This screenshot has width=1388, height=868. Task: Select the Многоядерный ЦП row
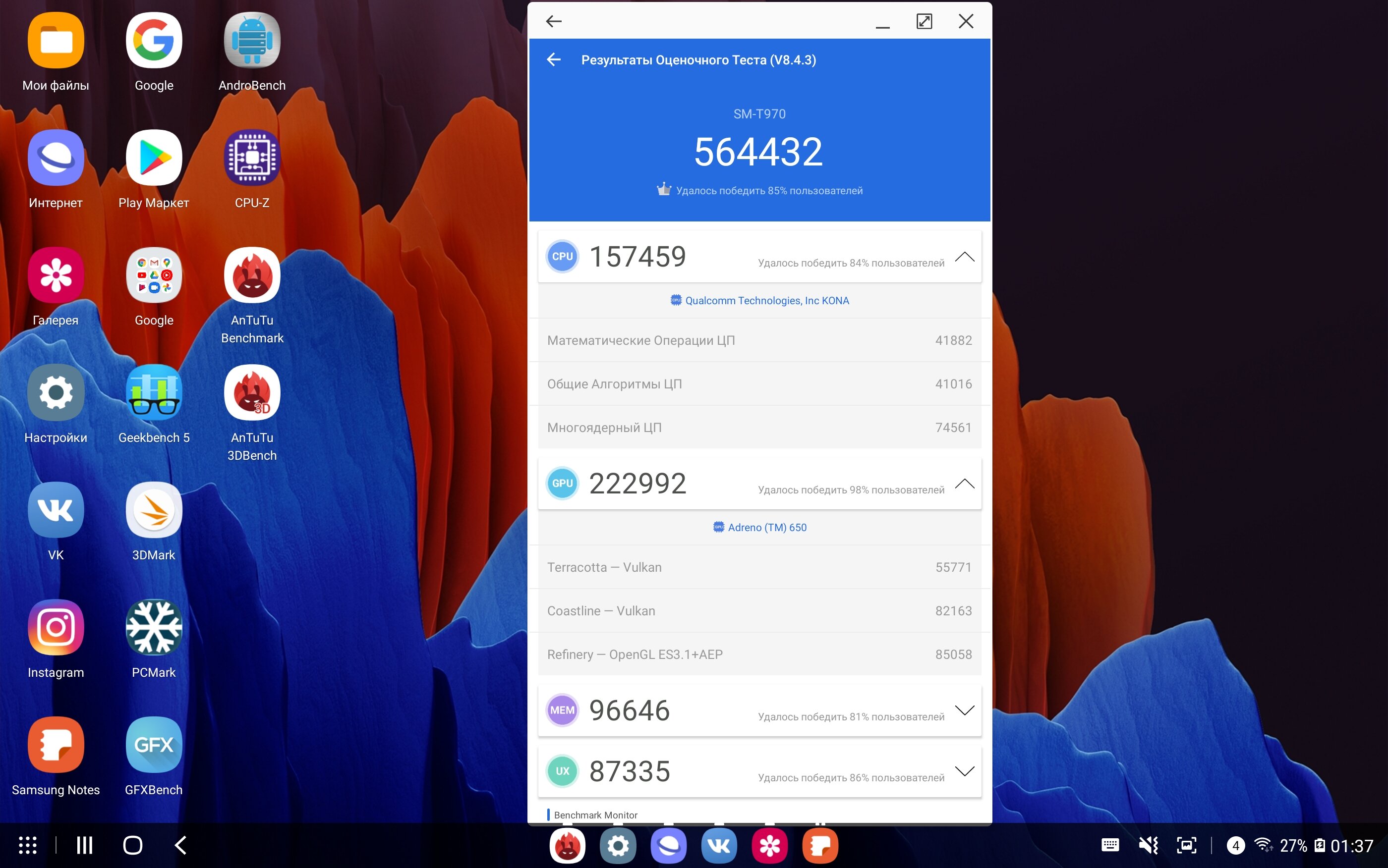[x=759, y=427]
